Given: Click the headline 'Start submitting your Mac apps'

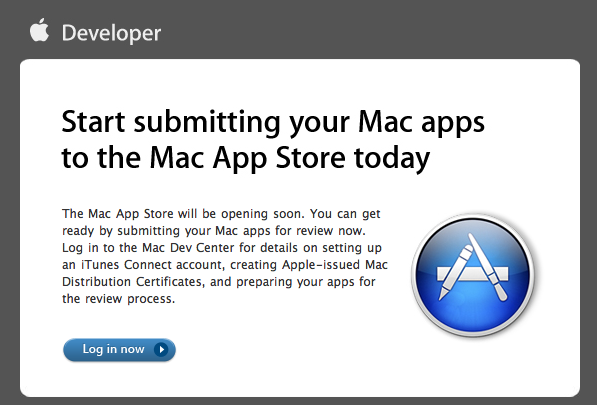Looking at the screenshot, I should [x=273, y=123].
